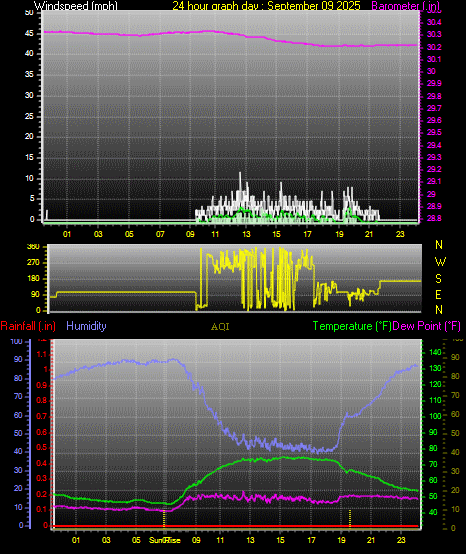466x554 pixels.
Task: Select the Rainfall (in) legend label
Action: pyautogui.click(x=28, y=326)
